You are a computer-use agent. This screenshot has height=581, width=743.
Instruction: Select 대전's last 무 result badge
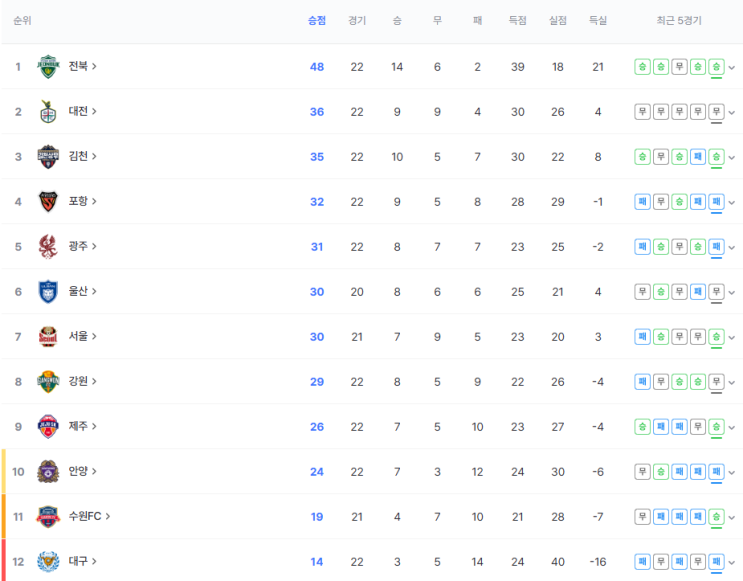point(716,112)
